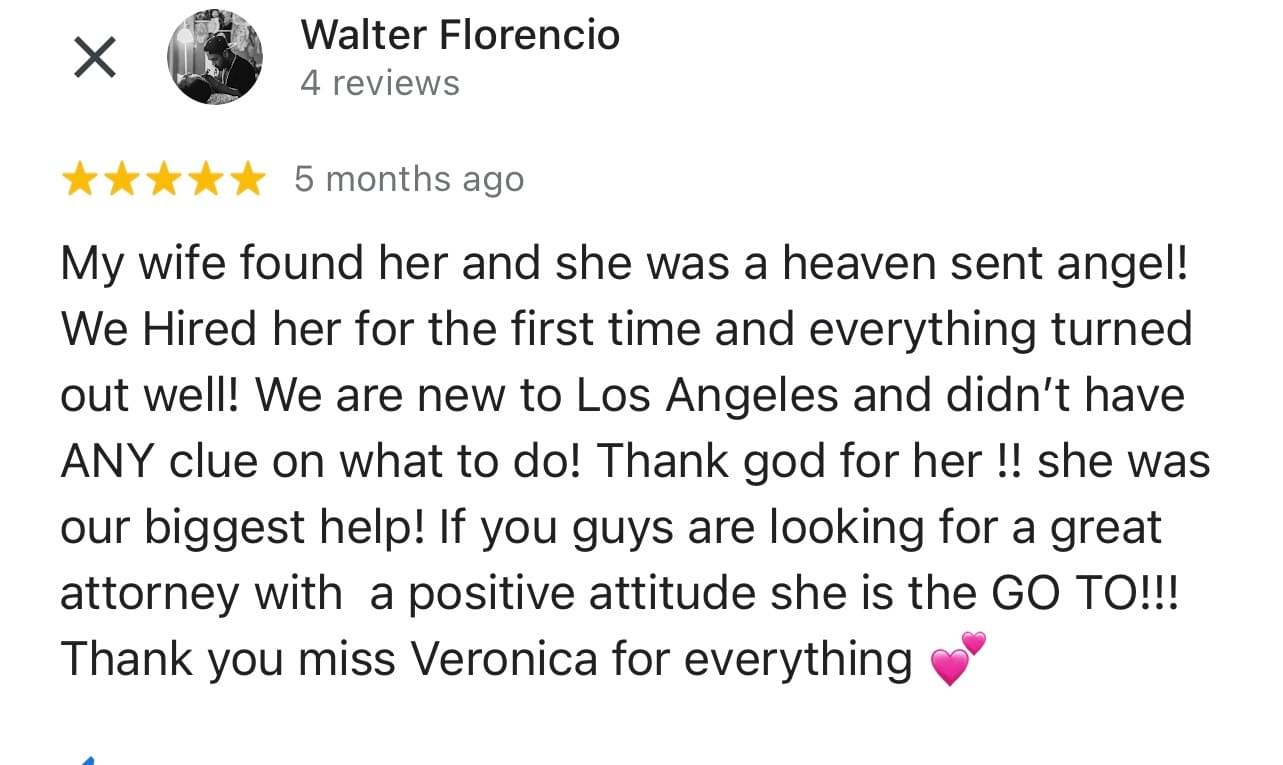Image resolution: width=1283 pixels, height=765 pixels.
Task: Click the "5 months ago" timestamp
Action: tap(408, 180)
